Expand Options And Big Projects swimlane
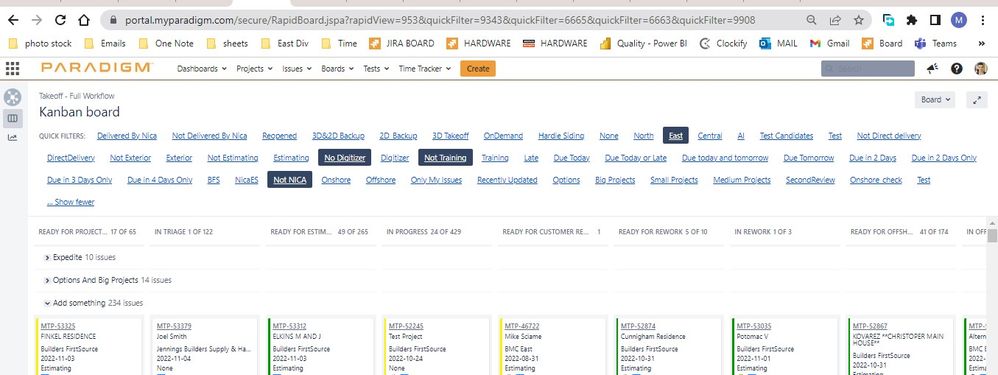 coord(48,280)
